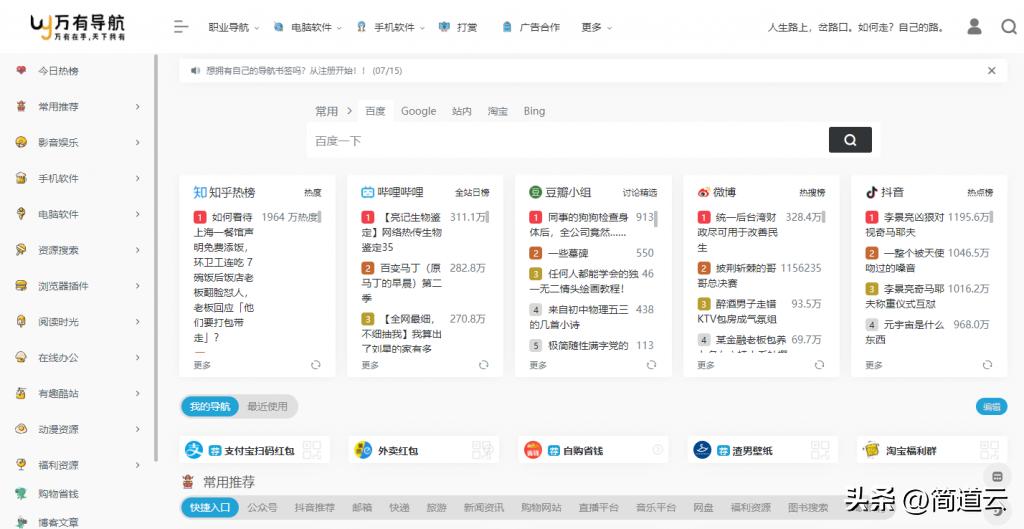The image size is (1024, 529).
Task: Click the dark search submit button
Action: tap(850, 140)
